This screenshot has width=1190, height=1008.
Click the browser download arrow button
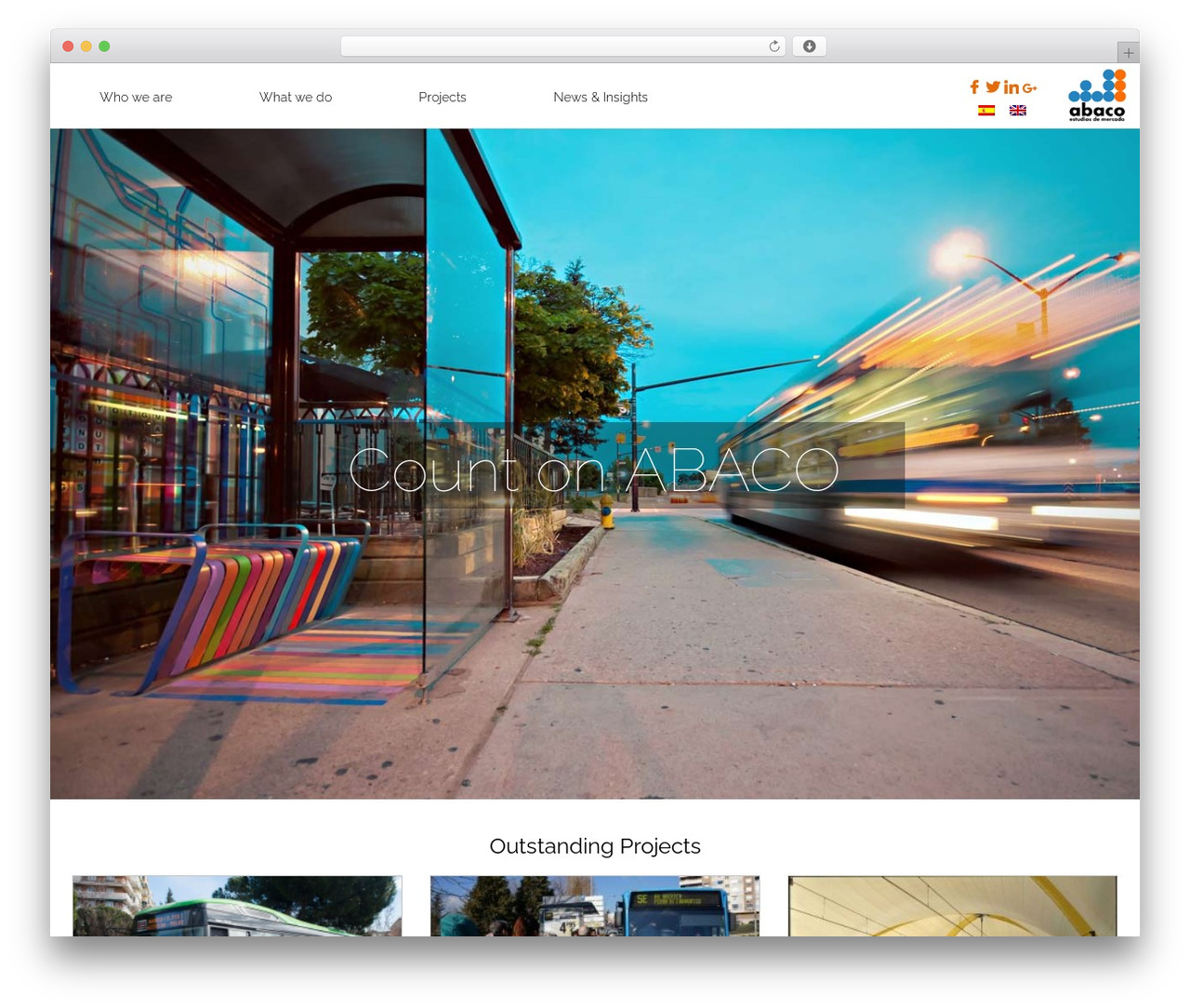[x=810, y=46]
